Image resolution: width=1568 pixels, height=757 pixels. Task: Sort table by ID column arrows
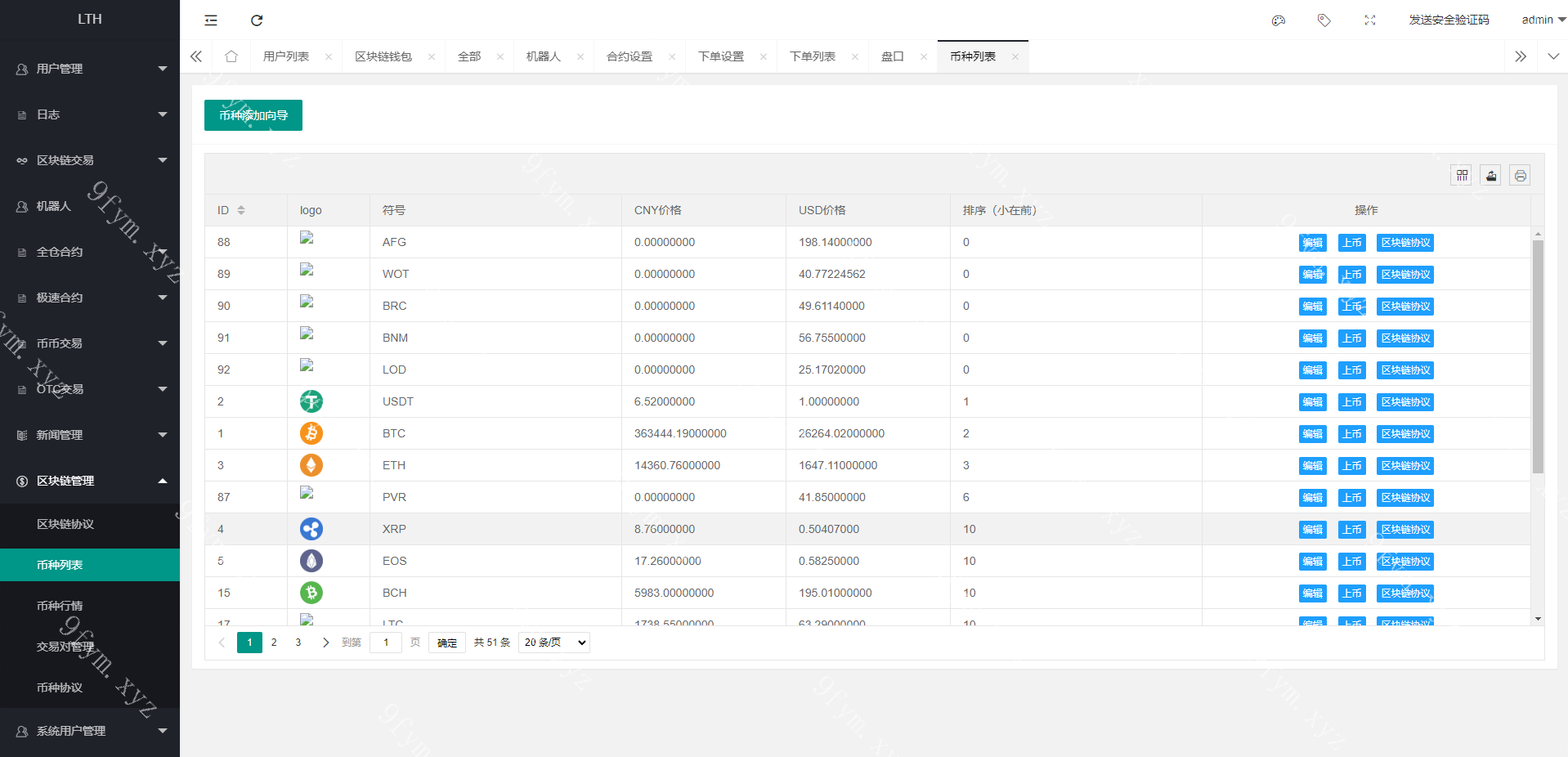(x=241, y=210)
